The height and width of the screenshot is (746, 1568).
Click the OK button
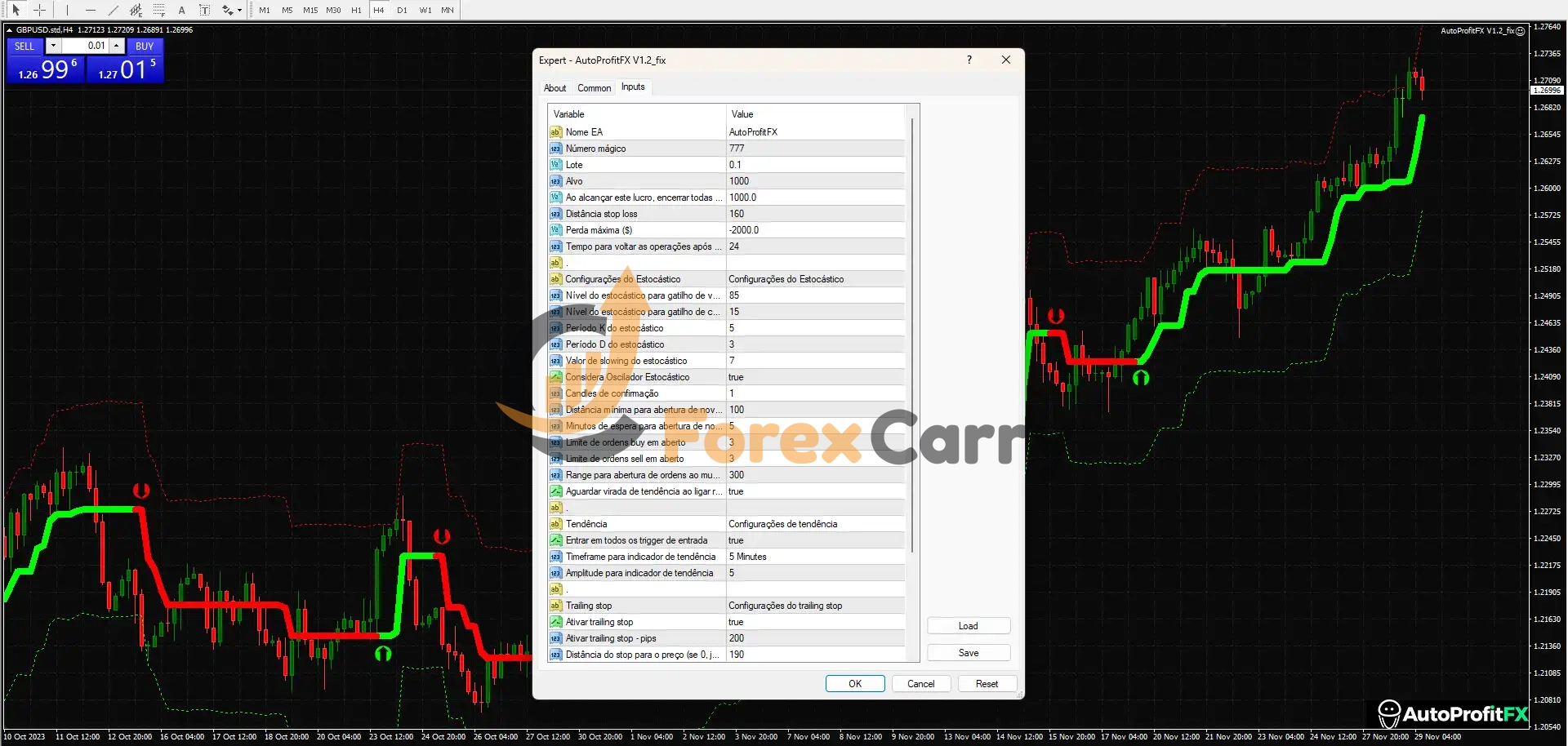[855, 684]
